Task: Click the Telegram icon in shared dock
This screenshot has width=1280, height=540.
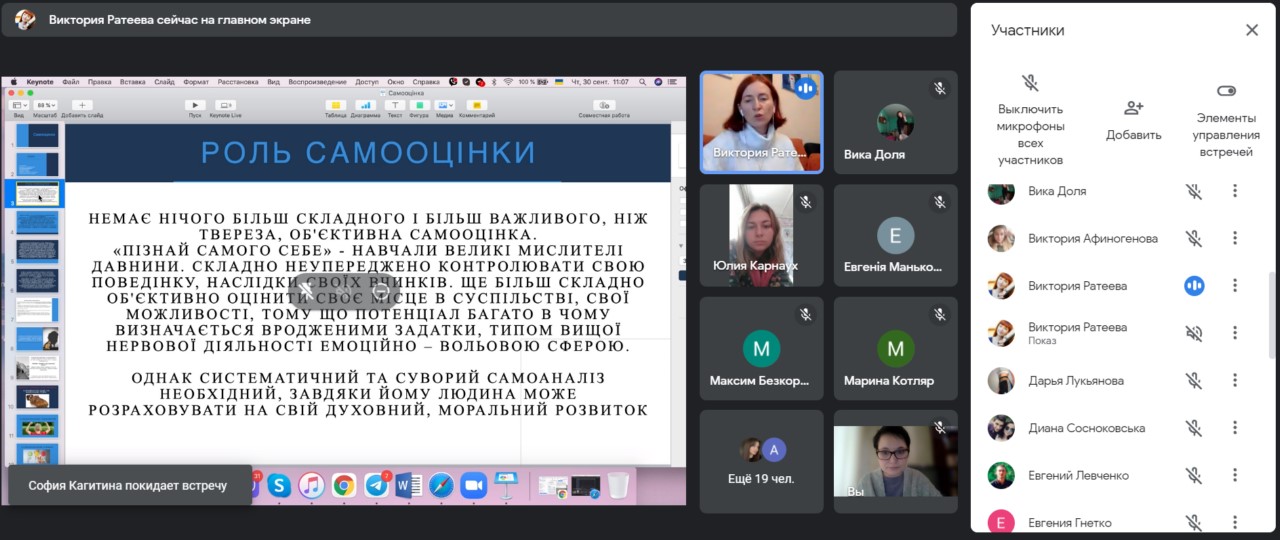Action: 376,486
